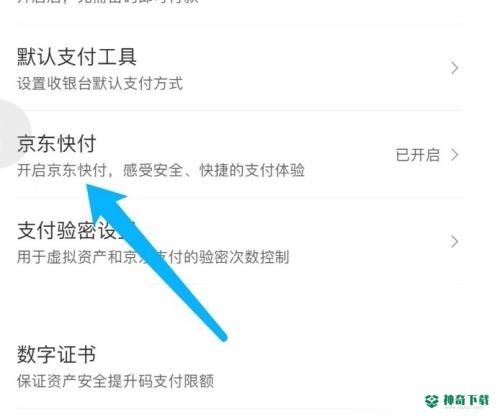Screen dimensions: 500x419
Task: Click the 设置收银台默认支付方式 description
Action: [100, 83]
